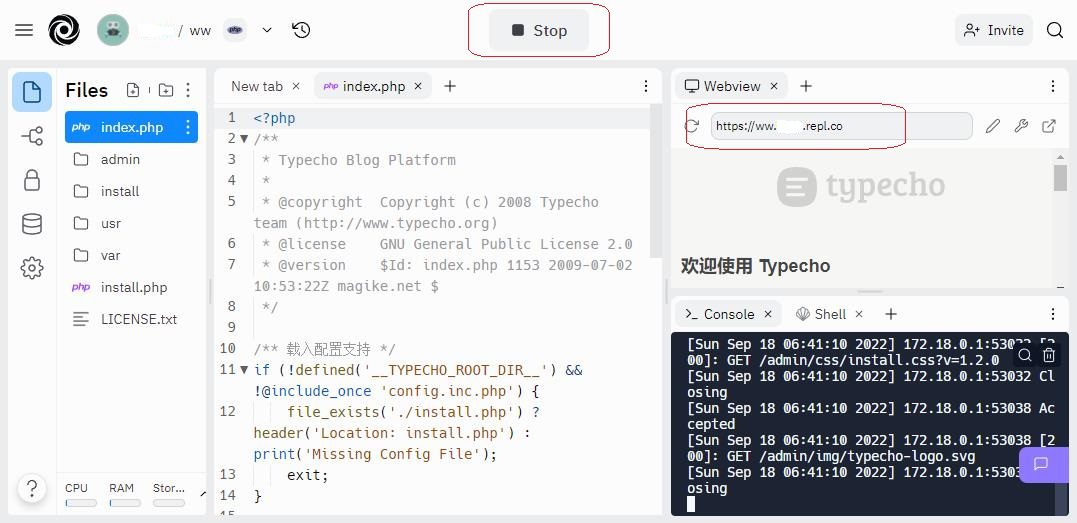Click the 'ww' repl name

(200, 31)
